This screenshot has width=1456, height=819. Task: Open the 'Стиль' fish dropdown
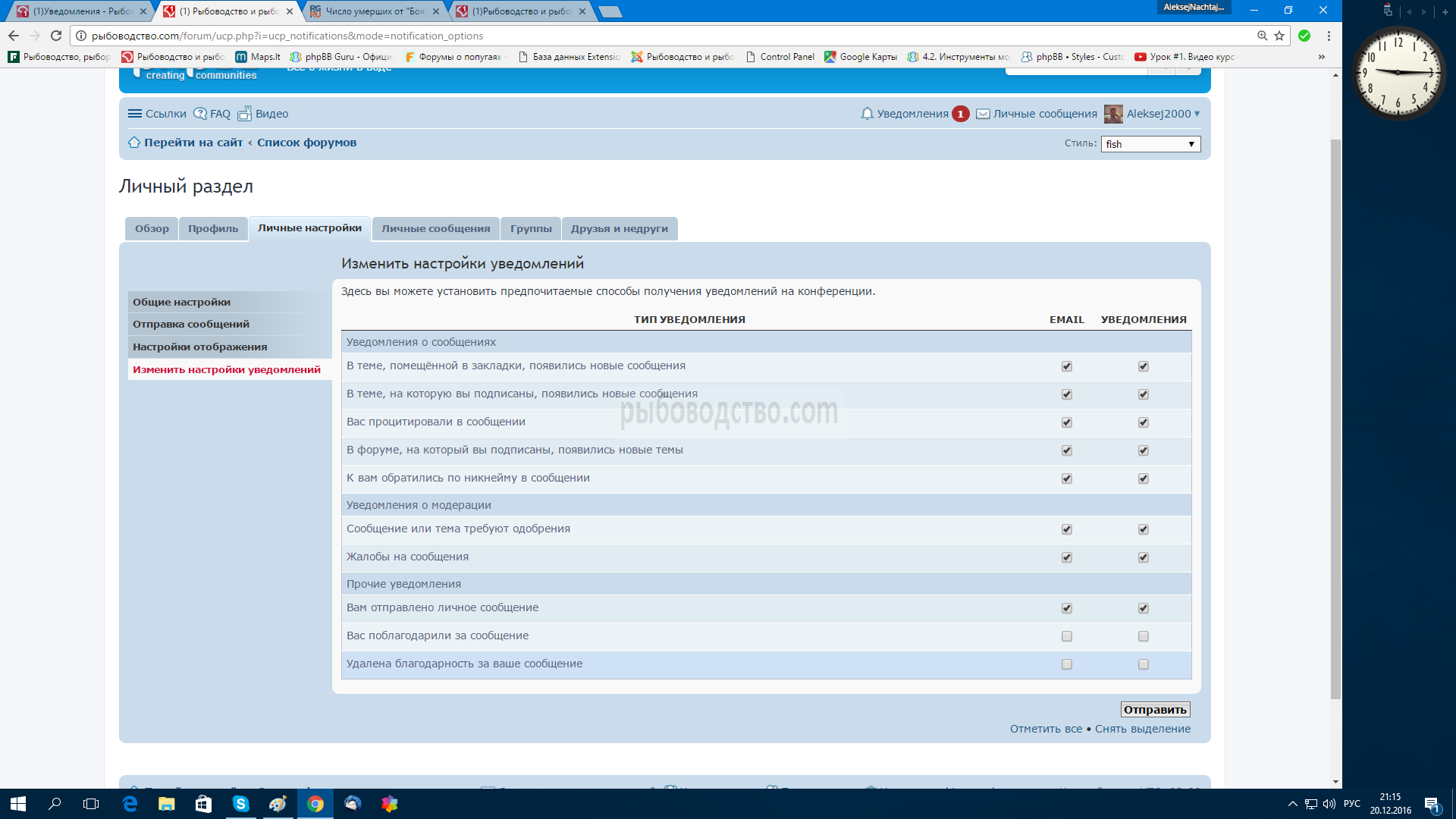coord(1150,144)
